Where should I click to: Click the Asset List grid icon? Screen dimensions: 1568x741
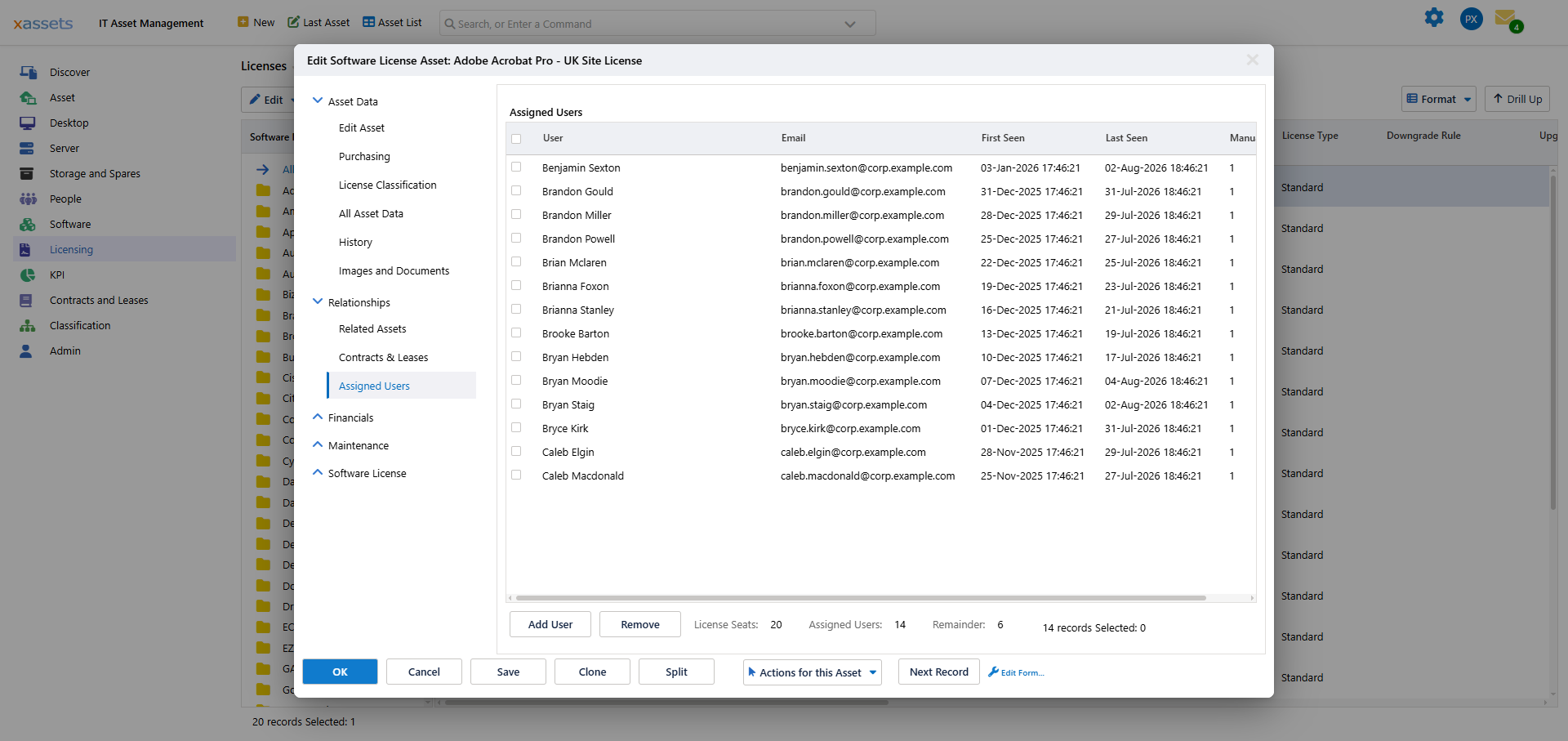(369, 22)
